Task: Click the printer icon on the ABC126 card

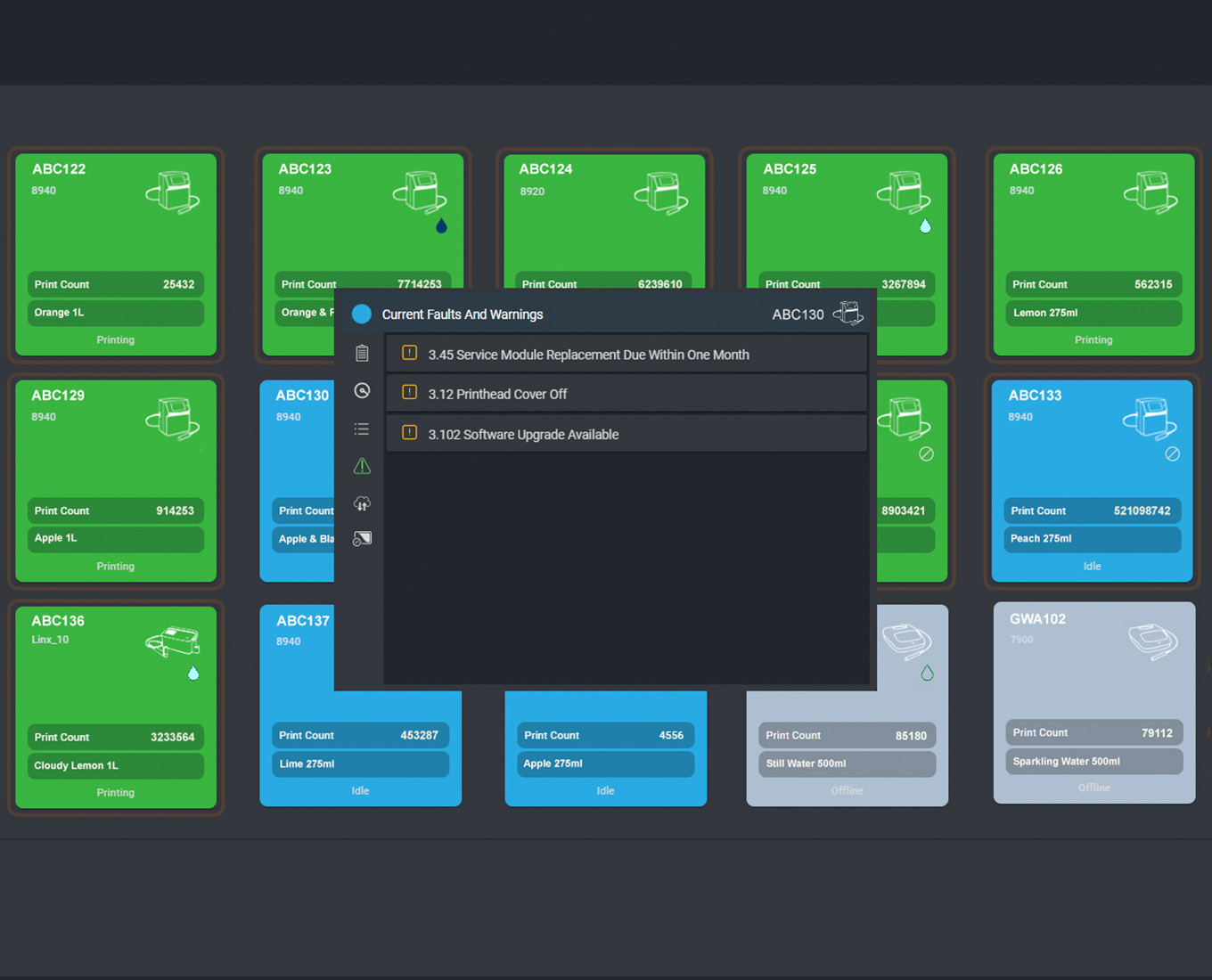Action: pyautogui.click(x=1151, y=192)
